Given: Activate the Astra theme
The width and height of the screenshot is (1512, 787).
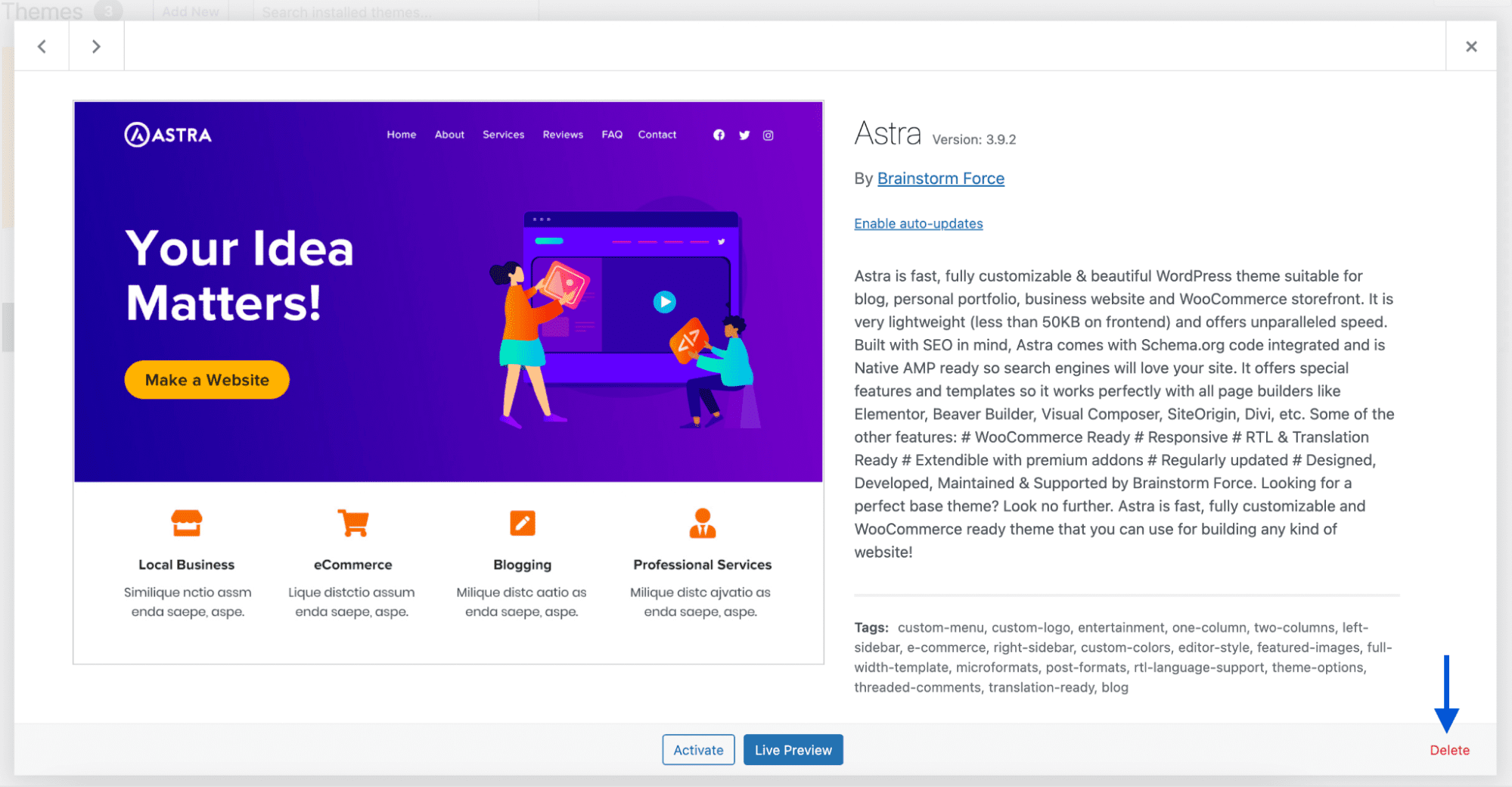Looking at the screenshot, I should pyautogui.click(x=698, y=750).
